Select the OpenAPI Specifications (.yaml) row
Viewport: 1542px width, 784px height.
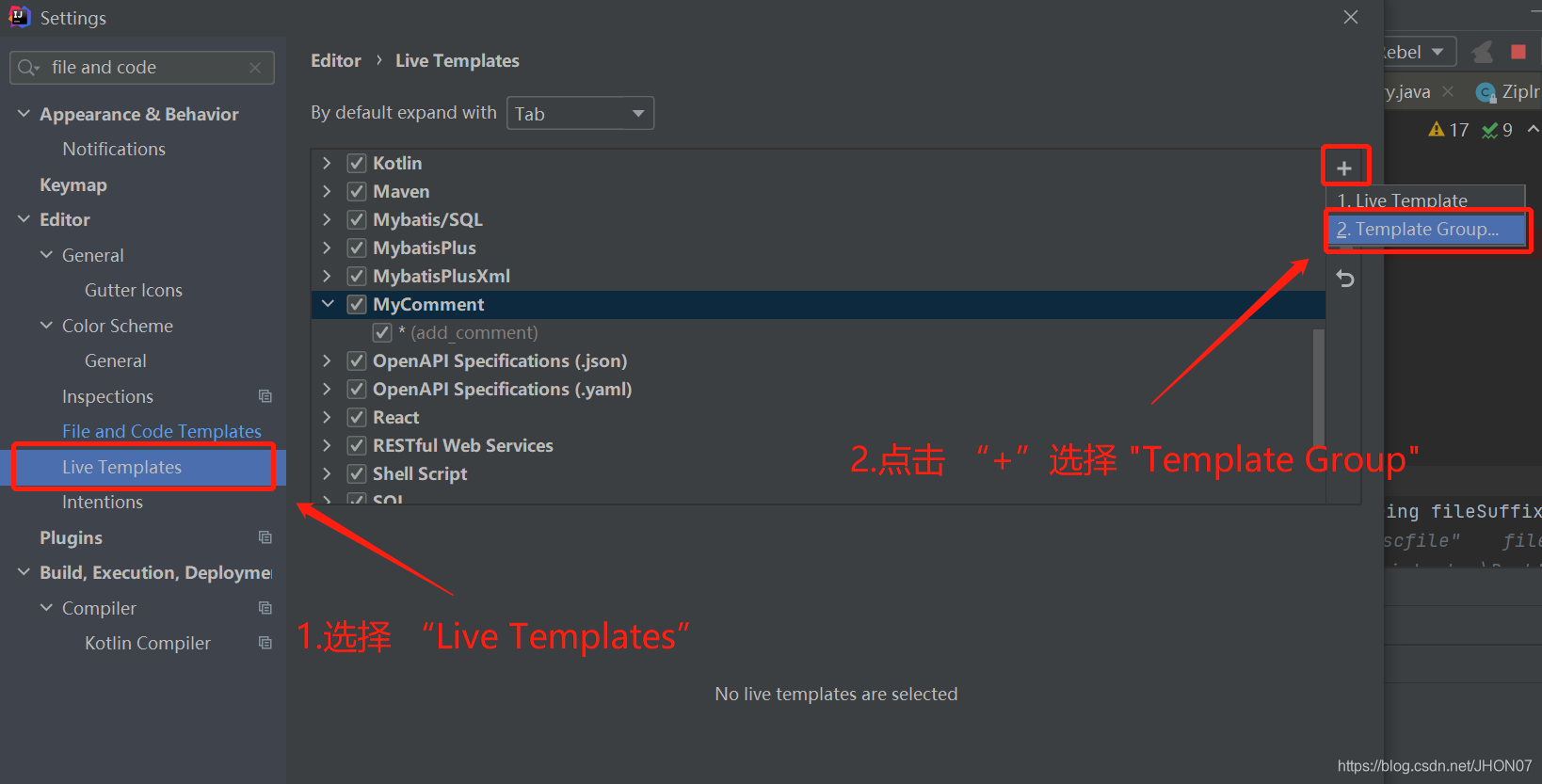click(x=818, y=389)
